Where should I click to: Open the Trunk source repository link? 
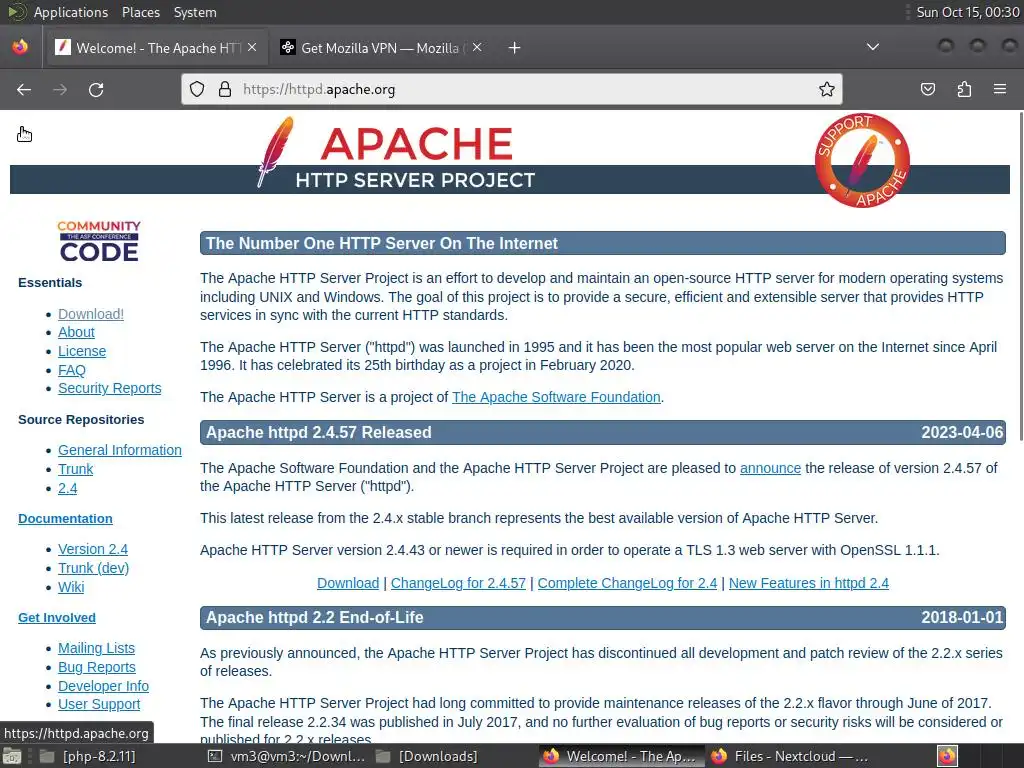pyautogui.click(x=76, y=470)
